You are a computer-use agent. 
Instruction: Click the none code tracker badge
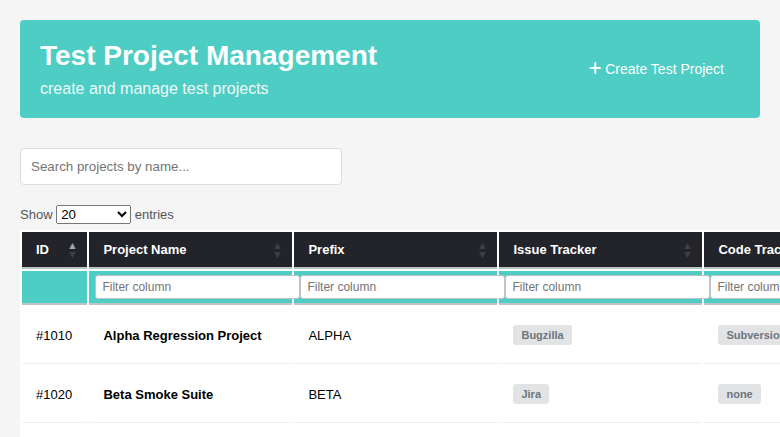[x=739, y=394]
